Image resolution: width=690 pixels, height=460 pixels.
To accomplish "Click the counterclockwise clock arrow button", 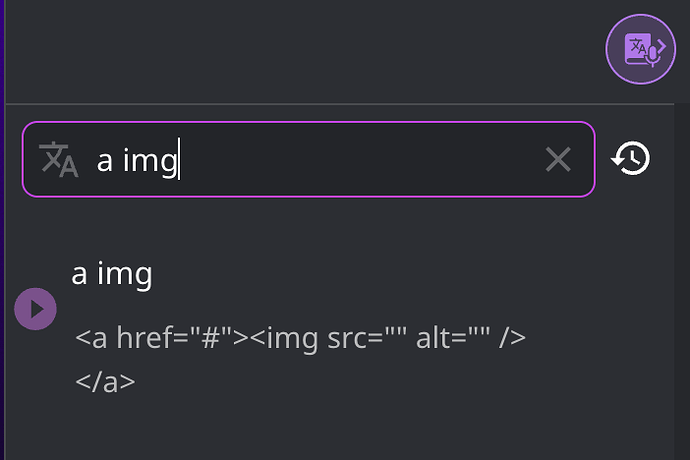I will pos(631,158).
